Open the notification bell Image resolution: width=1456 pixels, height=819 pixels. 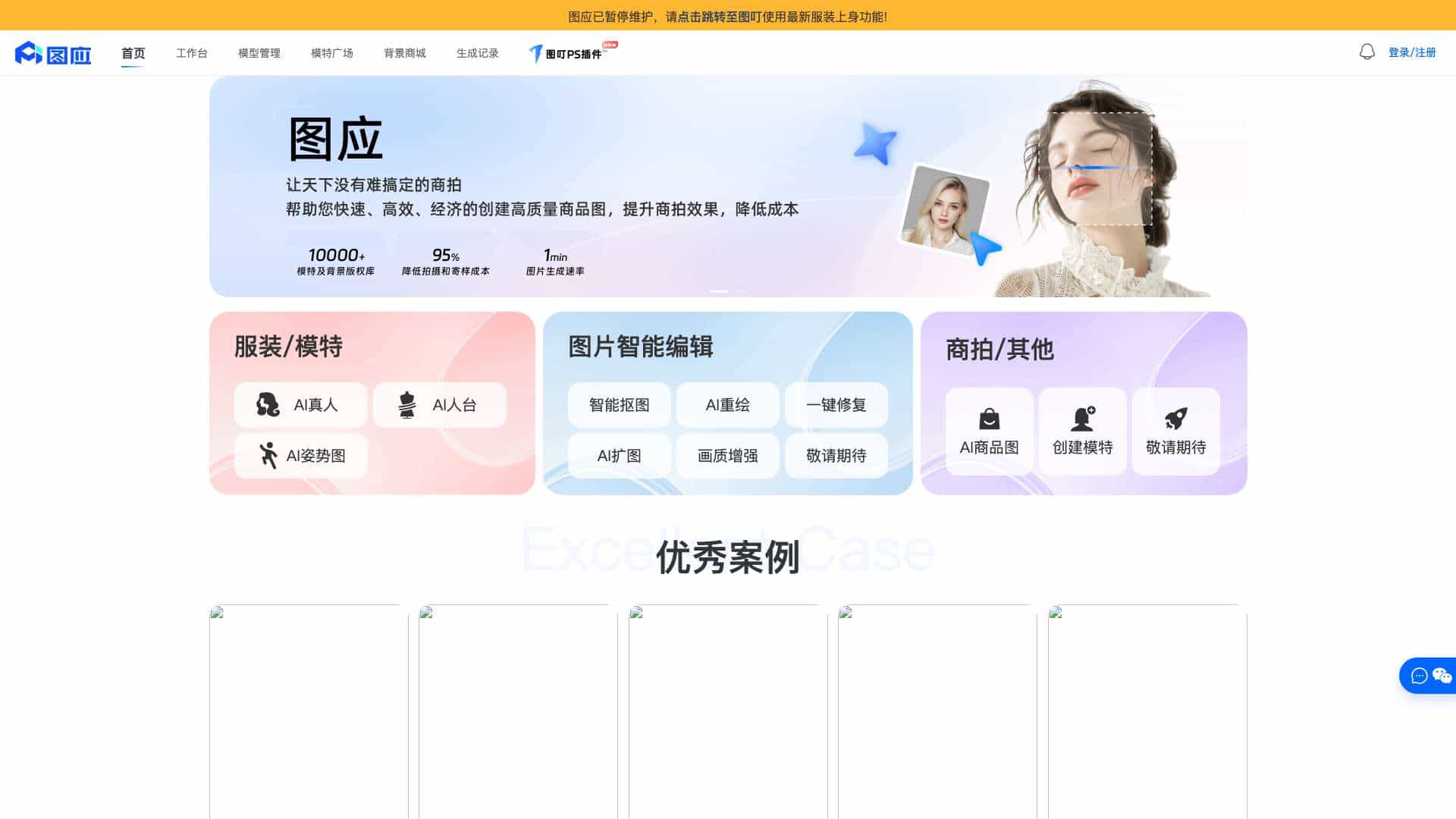pos(1367,52)
